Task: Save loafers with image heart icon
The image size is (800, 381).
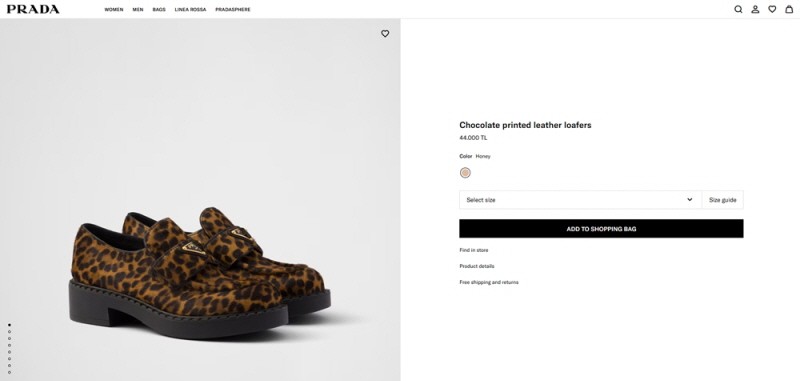Action: [x=385, y=34]
